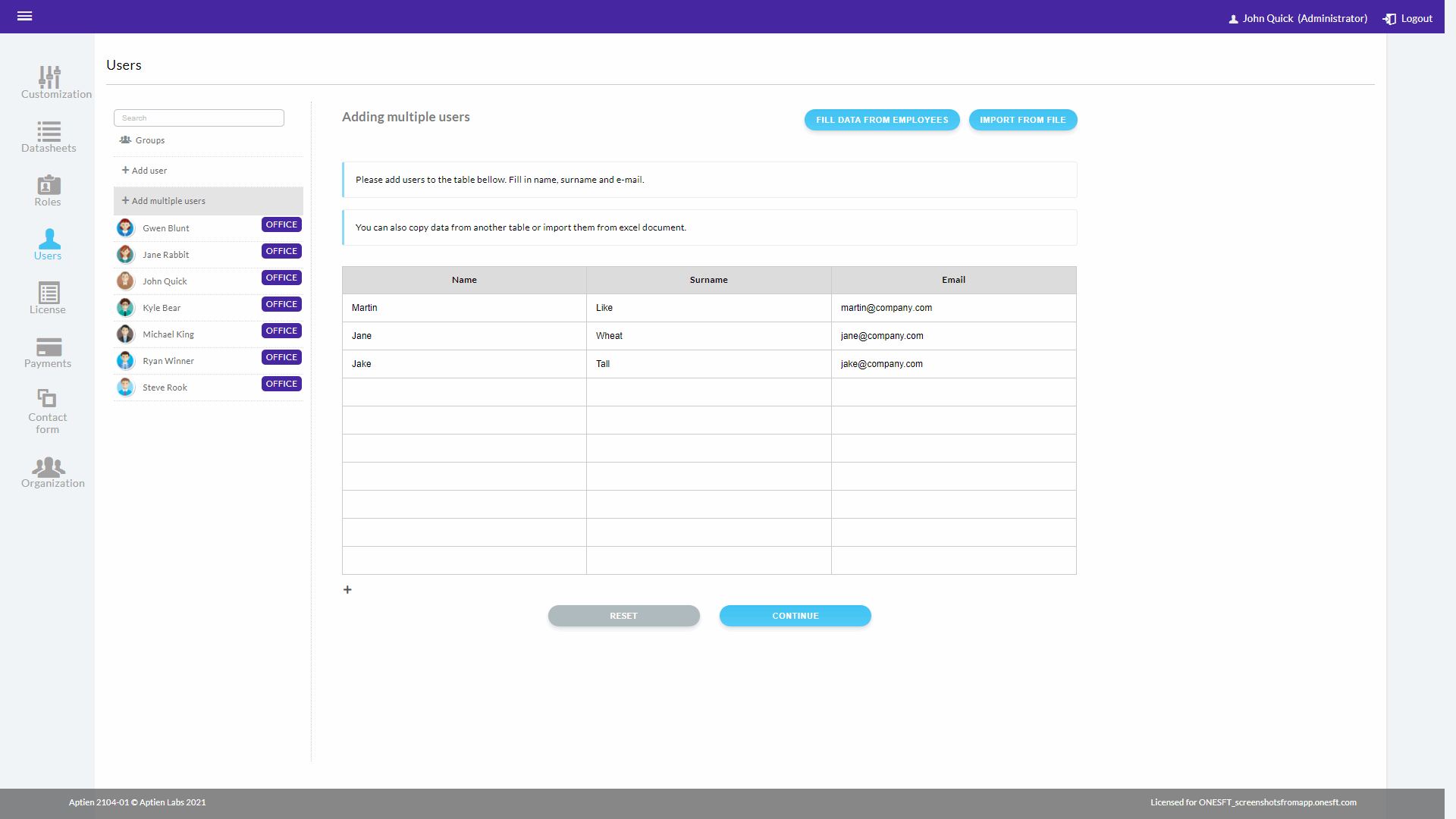Click Steve Rook's OFFICE badge
Viewport: 1456px width, 819px height.
click(x=281, y=384)
